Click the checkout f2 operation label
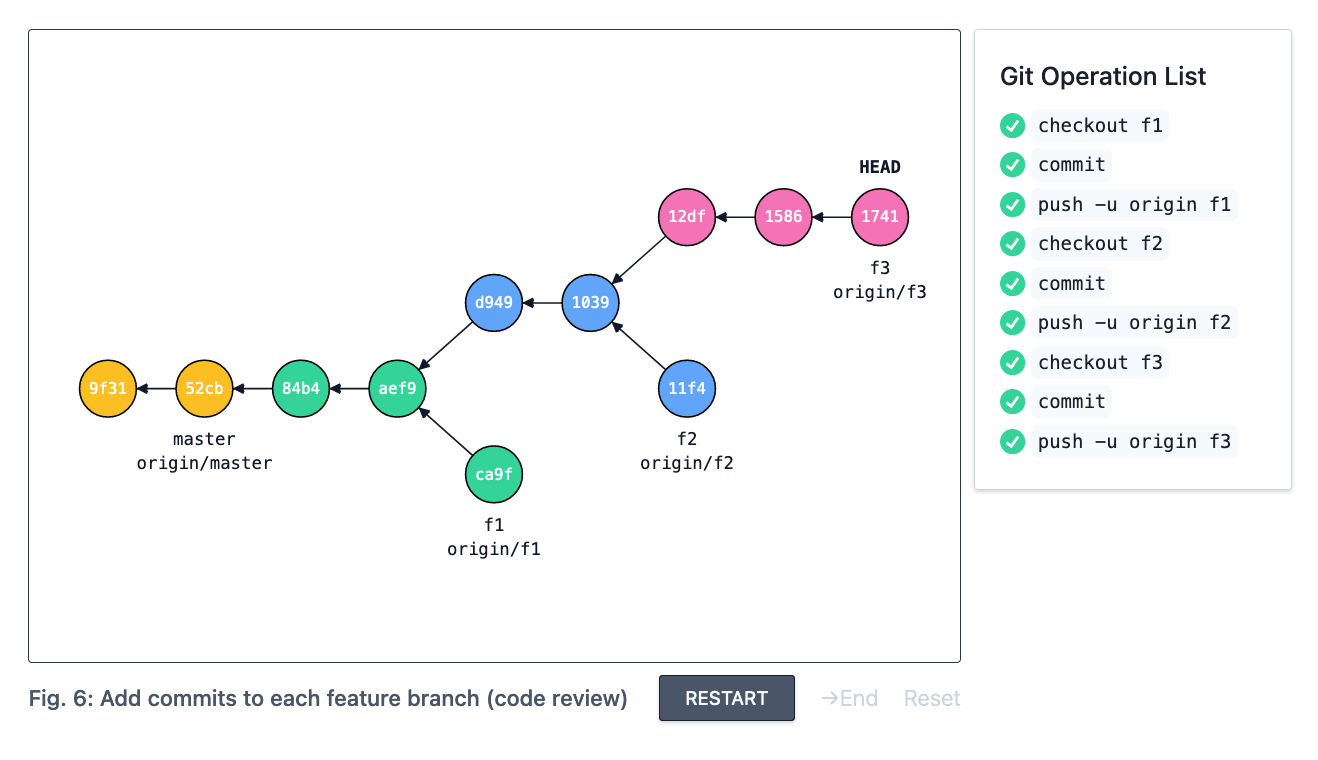Image resolution: width=1318 pixels, height=760 pixels. pyautogui.click(x=1100, y=244)
